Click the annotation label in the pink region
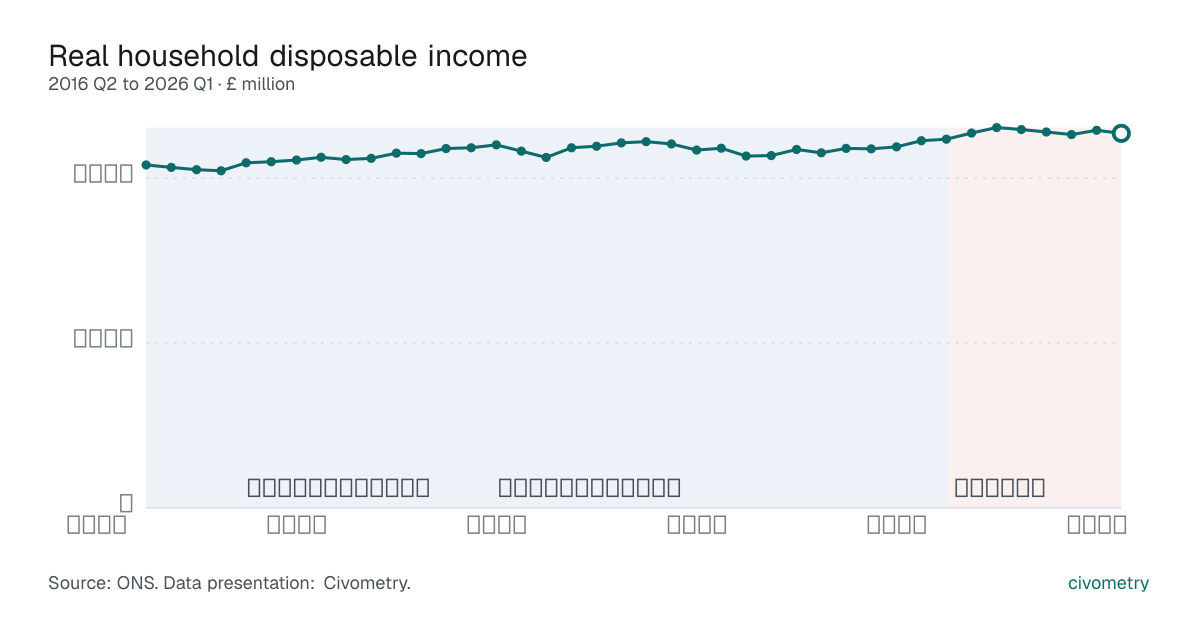 pyautogui.click(x=1000, y=488)
